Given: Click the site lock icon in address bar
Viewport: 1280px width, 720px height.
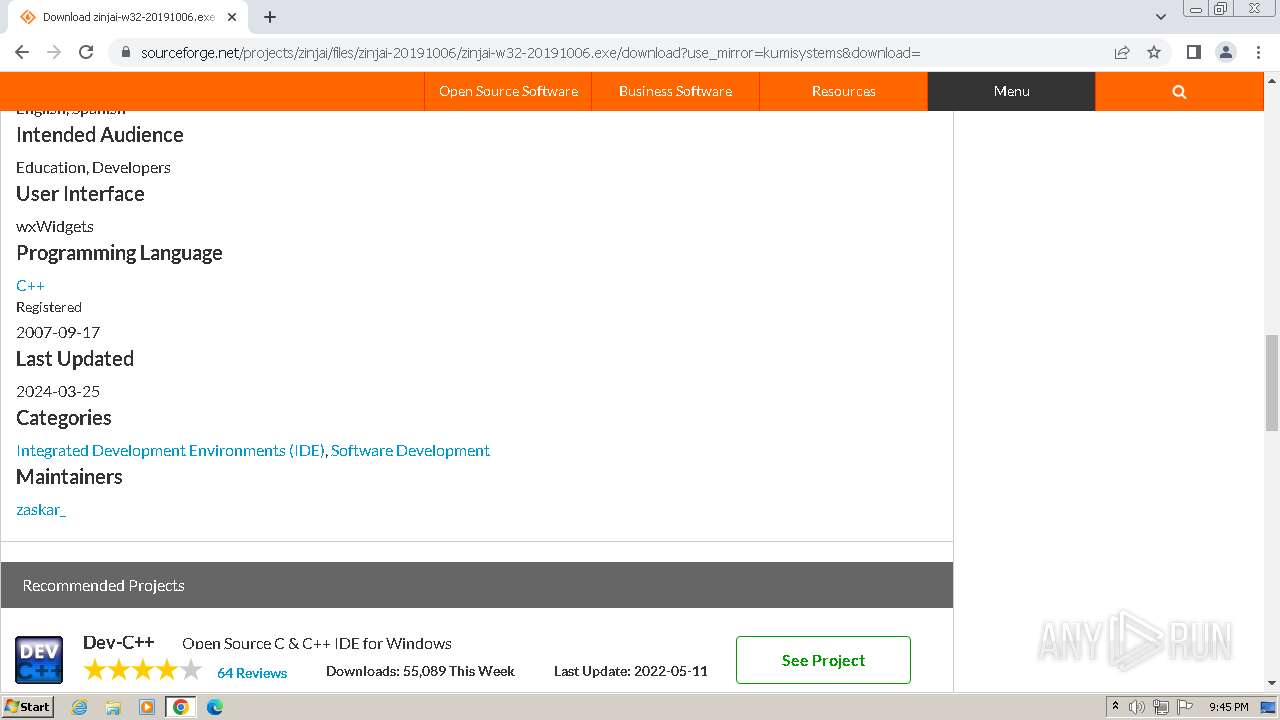Looking at the screenshot, I should (125, 52).
